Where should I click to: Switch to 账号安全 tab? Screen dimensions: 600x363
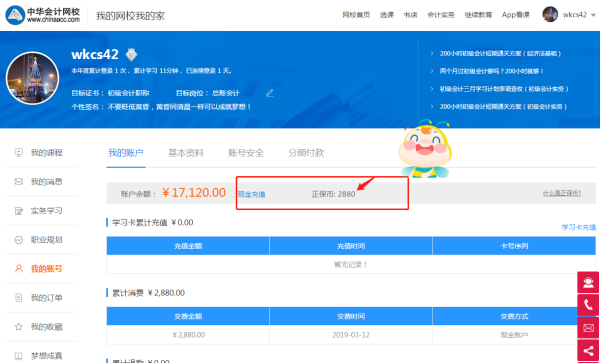246,153
